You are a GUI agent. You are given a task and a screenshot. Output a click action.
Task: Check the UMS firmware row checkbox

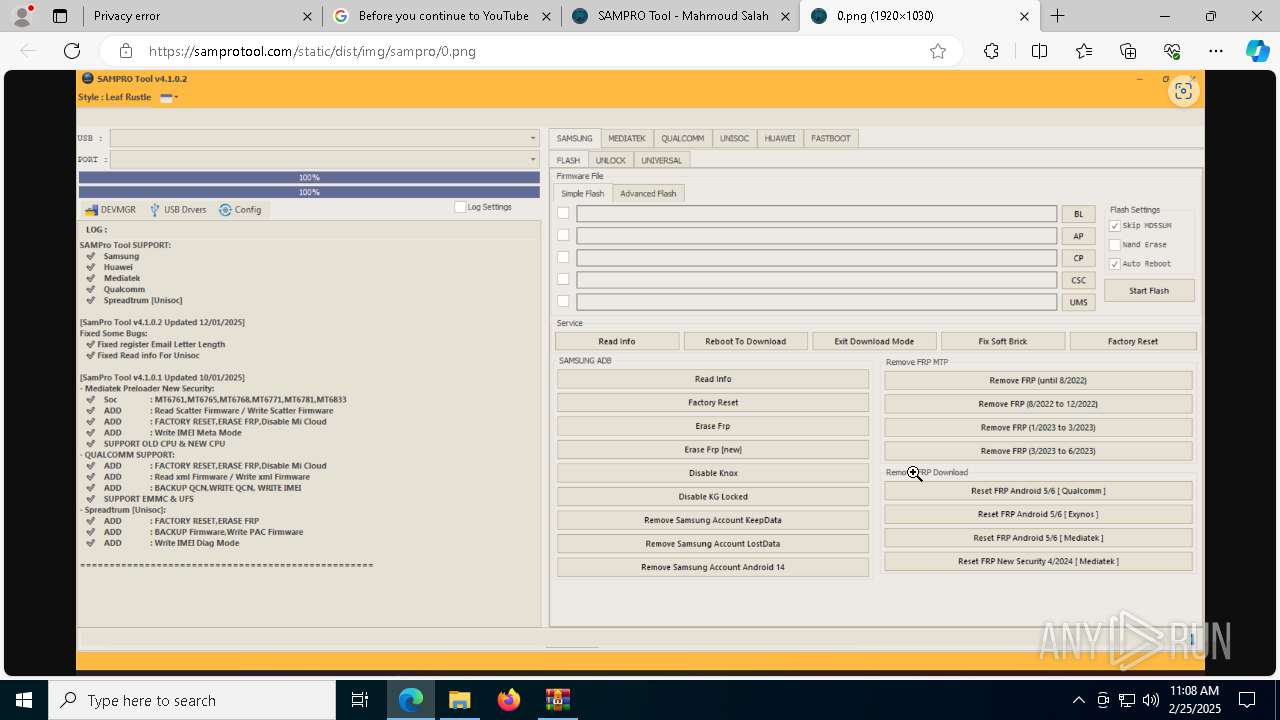563,301
